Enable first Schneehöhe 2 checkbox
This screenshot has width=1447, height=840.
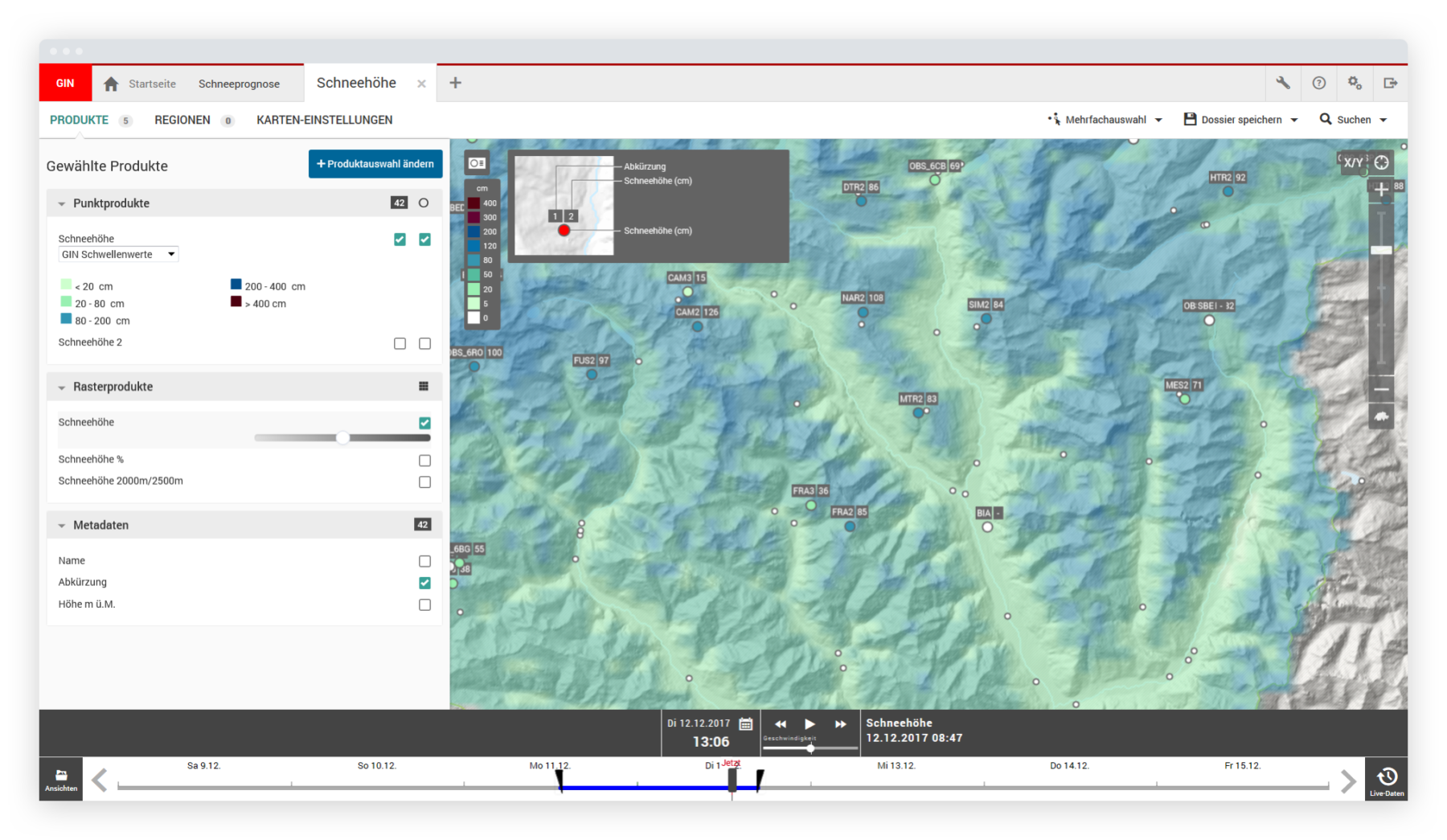pos(400,343)
